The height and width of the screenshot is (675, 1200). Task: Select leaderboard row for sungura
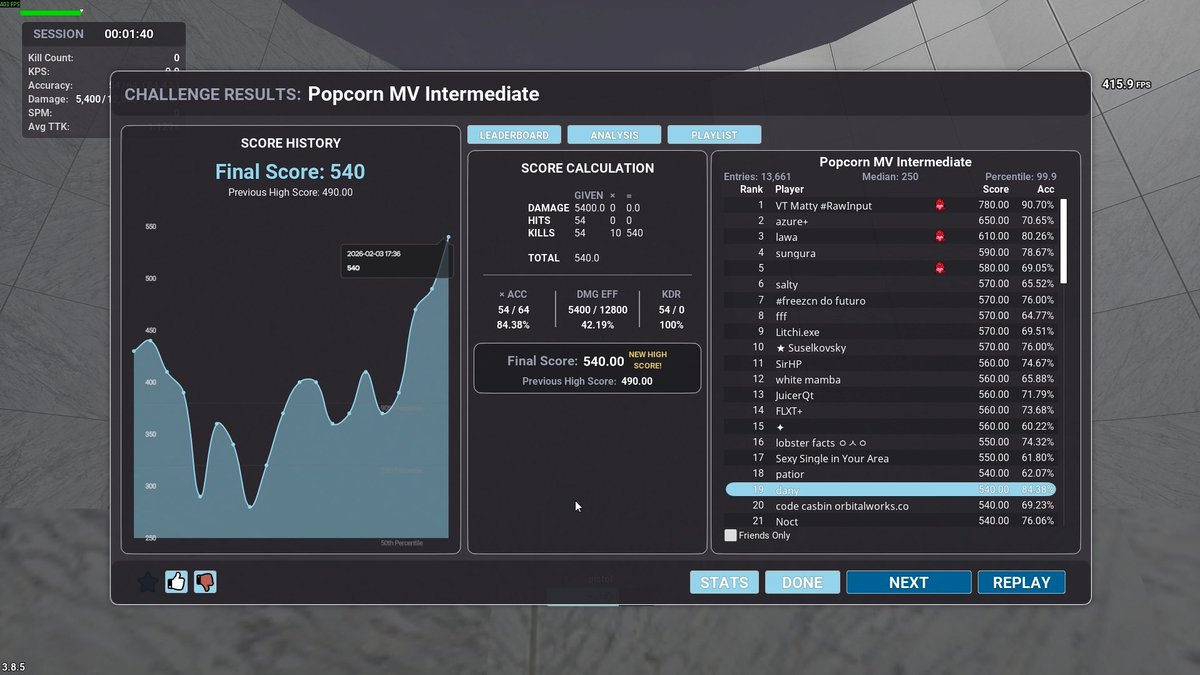(x=890, y=253)
